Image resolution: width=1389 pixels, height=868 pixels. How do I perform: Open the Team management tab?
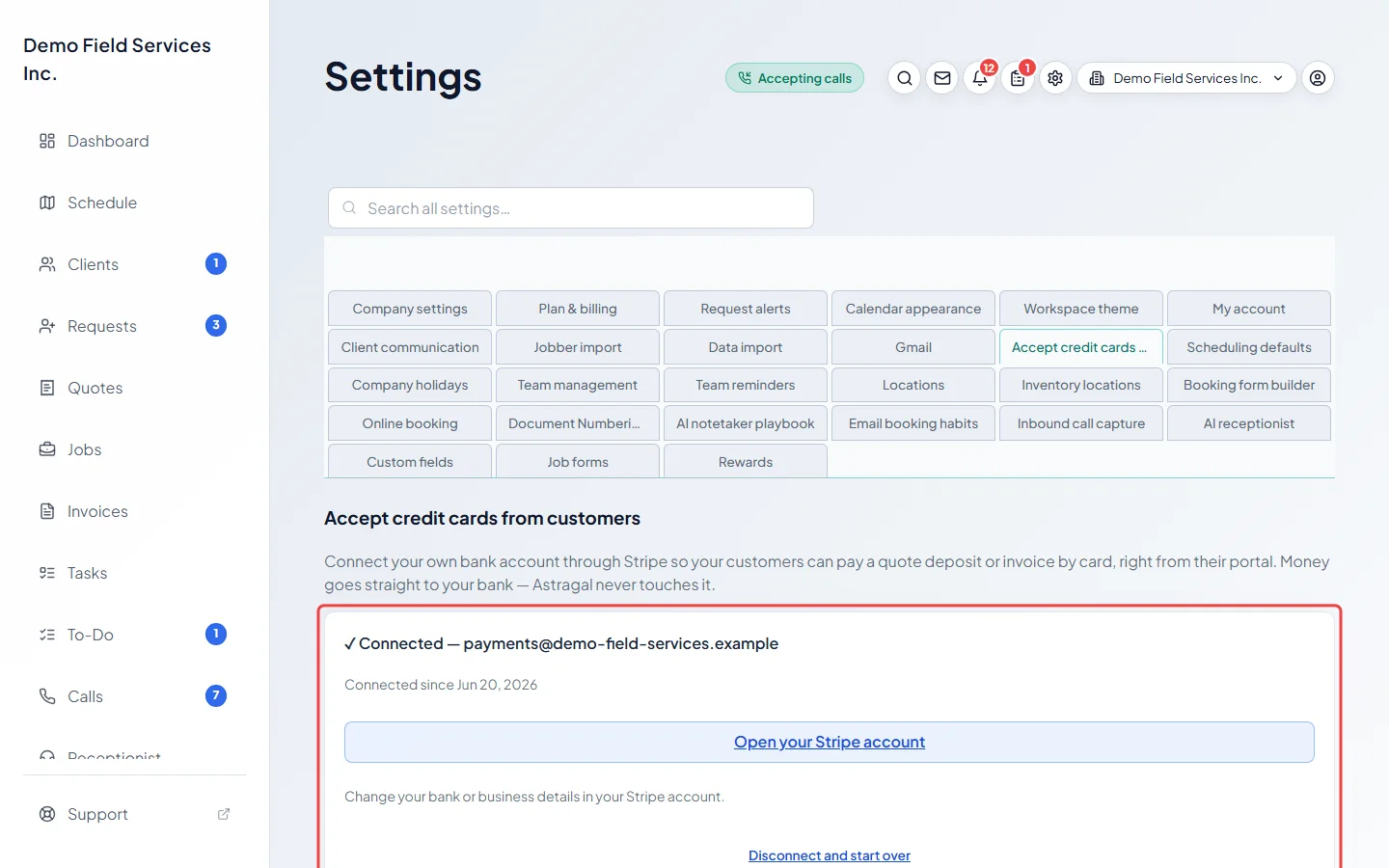[578, 385]
